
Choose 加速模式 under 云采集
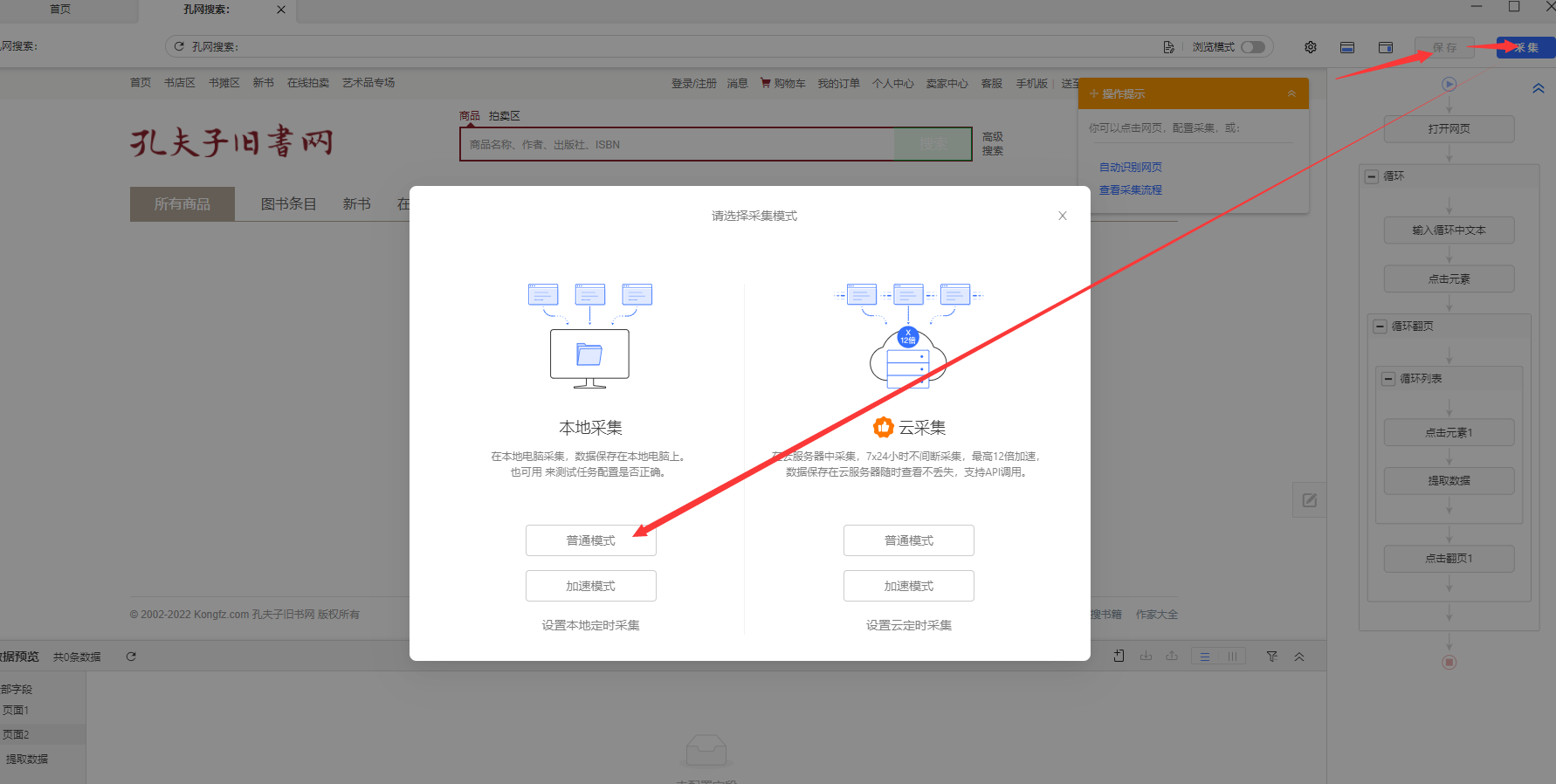pos(908,586)
